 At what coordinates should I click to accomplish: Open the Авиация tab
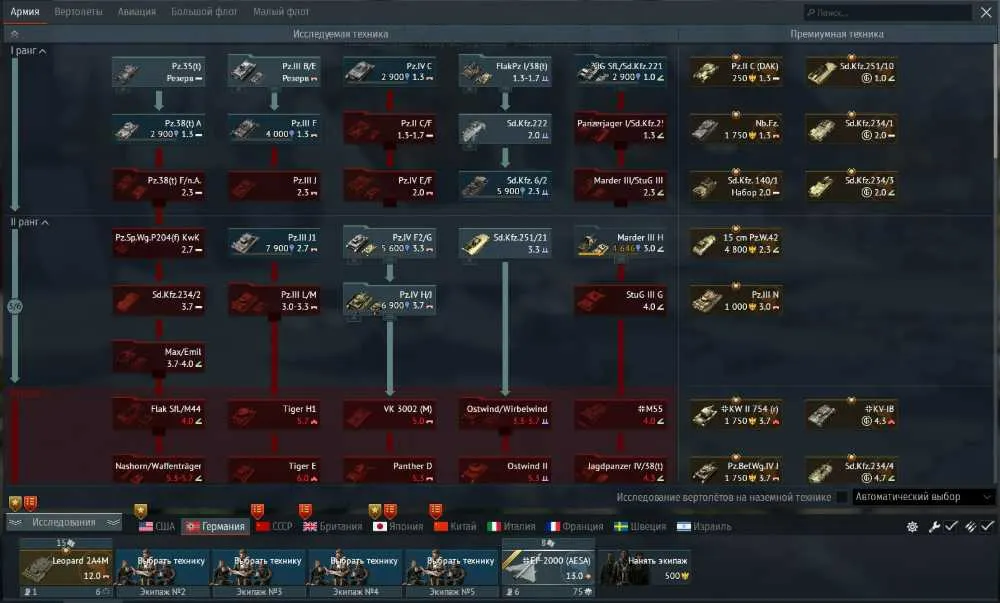click(x=136, y=11)
